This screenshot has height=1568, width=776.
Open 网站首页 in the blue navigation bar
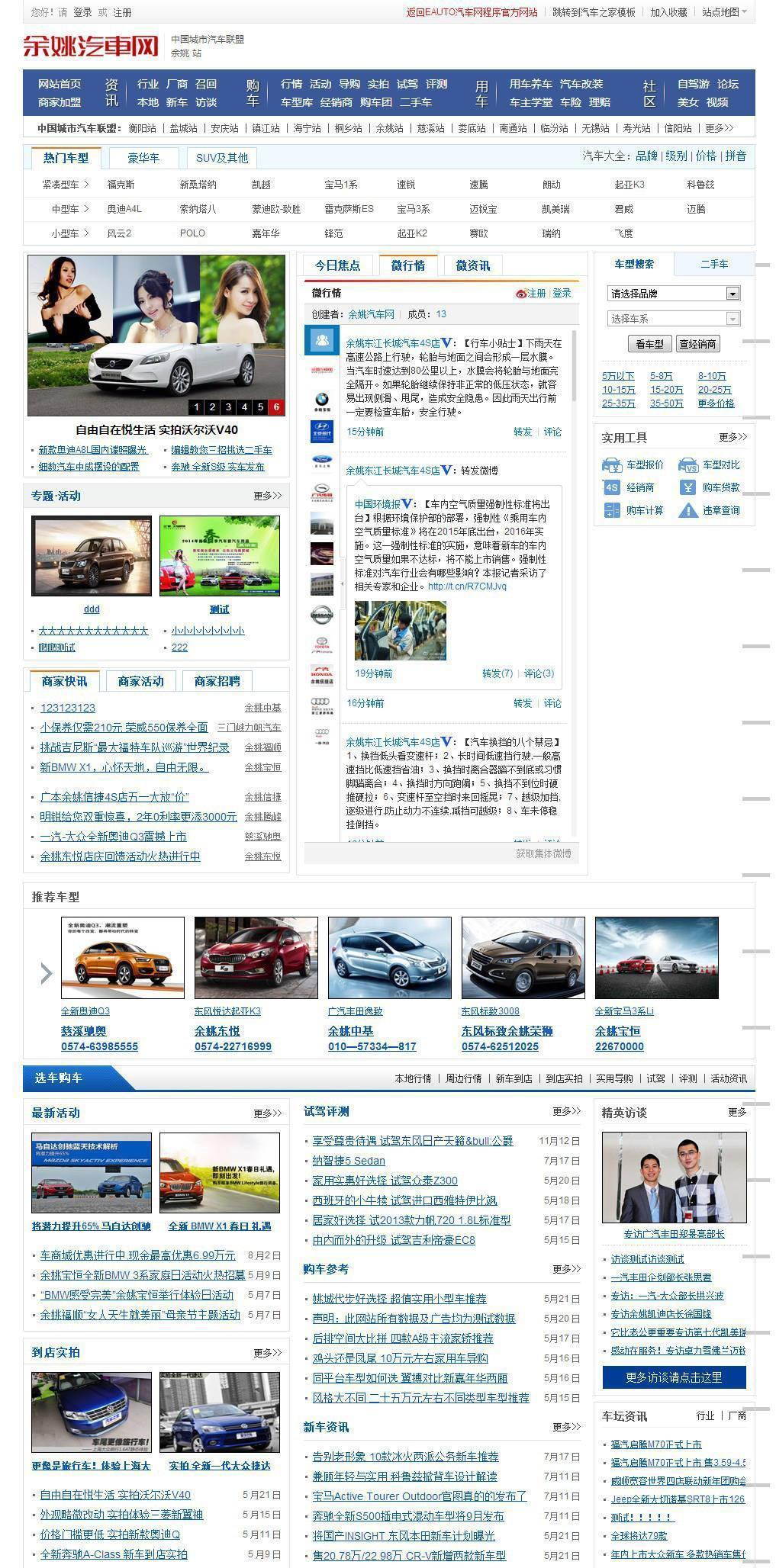pos(60,84)
